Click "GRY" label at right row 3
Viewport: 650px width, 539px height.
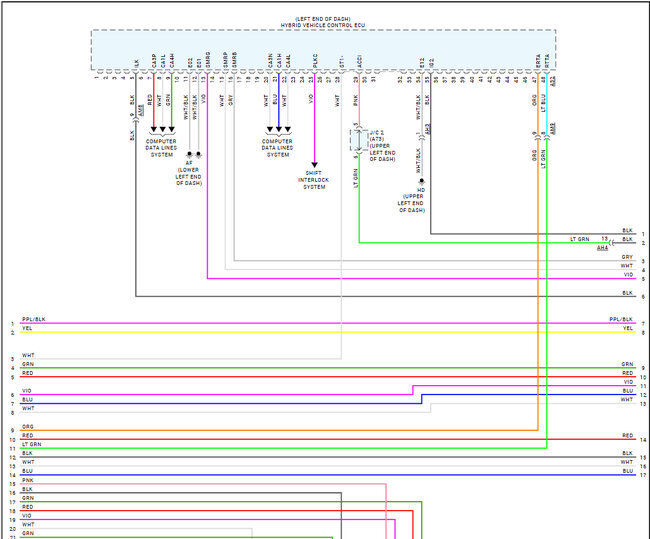click(627, 257)
